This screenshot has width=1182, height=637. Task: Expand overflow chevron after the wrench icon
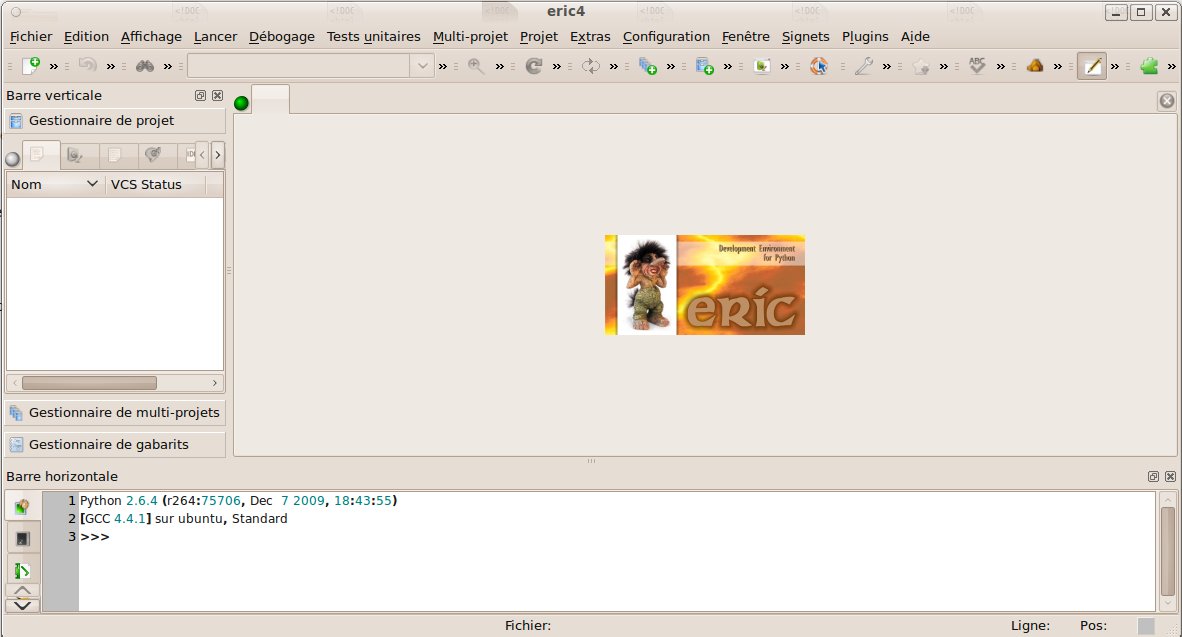887,66
